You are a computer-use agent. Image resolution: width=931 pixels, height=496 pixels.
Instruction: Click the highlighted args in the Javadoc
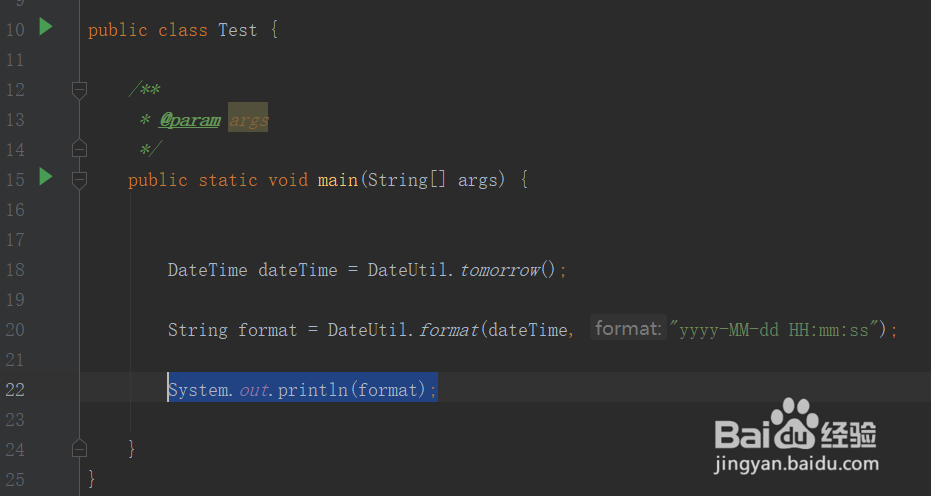click(x=248, y=120)
